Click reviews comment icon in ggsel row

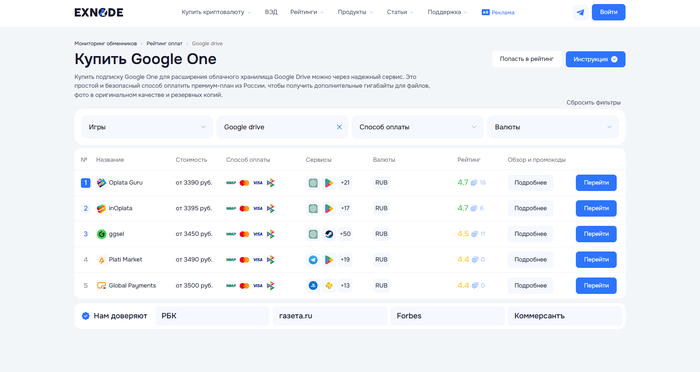(475, 234)
